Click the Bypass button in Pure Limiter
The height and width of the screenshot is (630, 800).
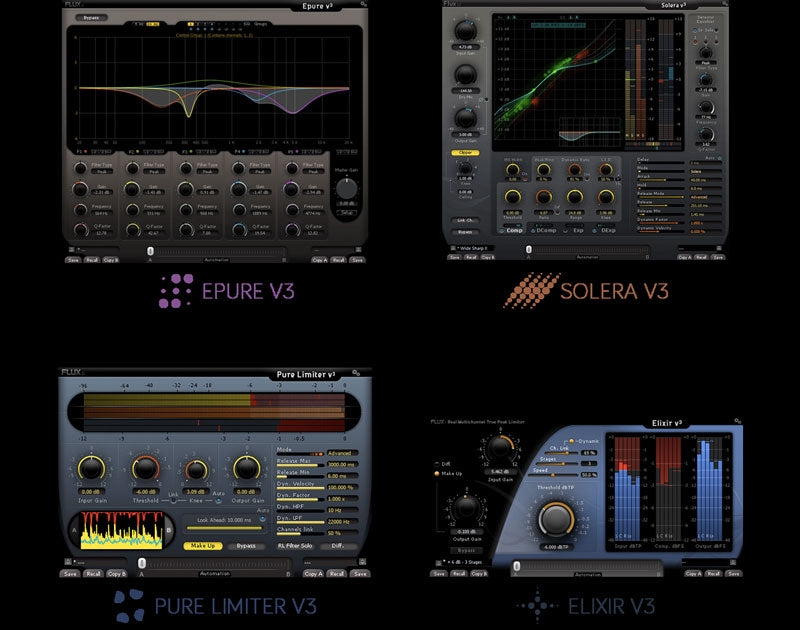pyautogui.click(x=246, y=546)
